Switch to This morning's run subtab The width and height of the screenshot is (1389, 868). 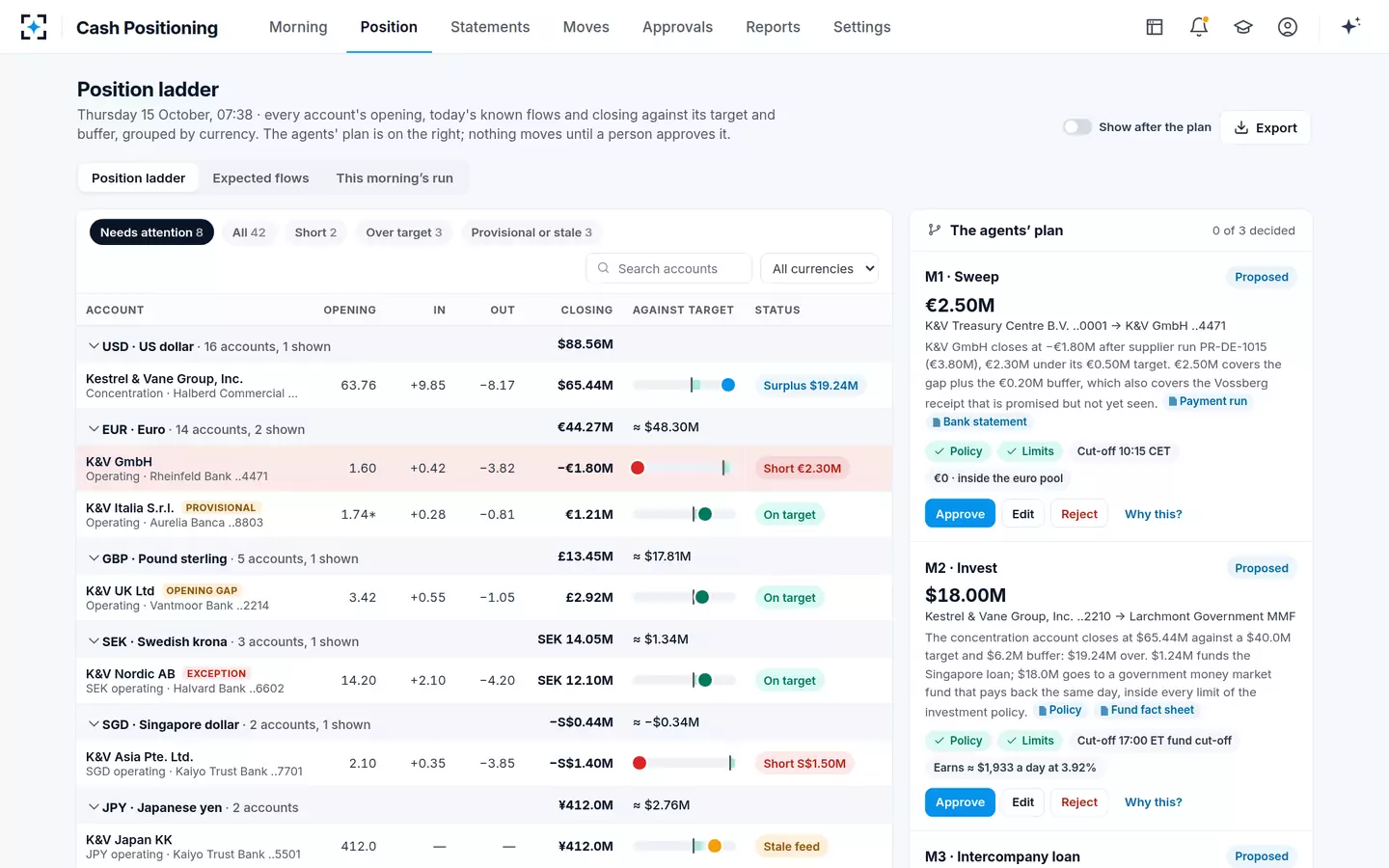(x=395, y=178)
